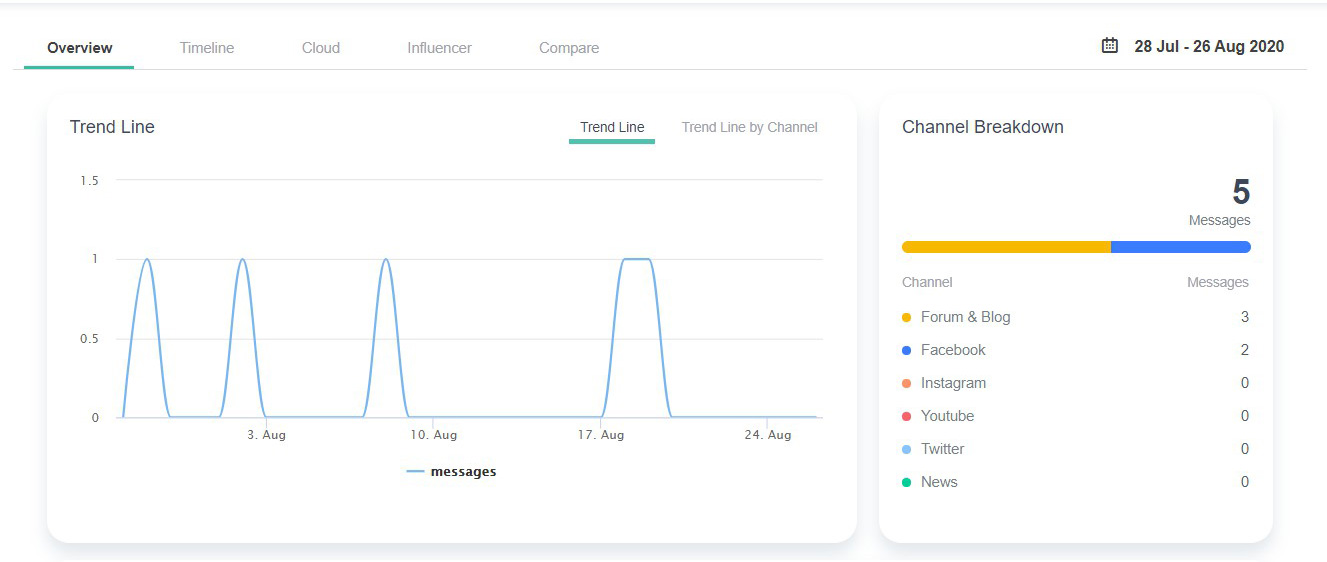Click the red Youtube legend dot
Viewport: 1327px width, 562px height.
coord(906,417)
